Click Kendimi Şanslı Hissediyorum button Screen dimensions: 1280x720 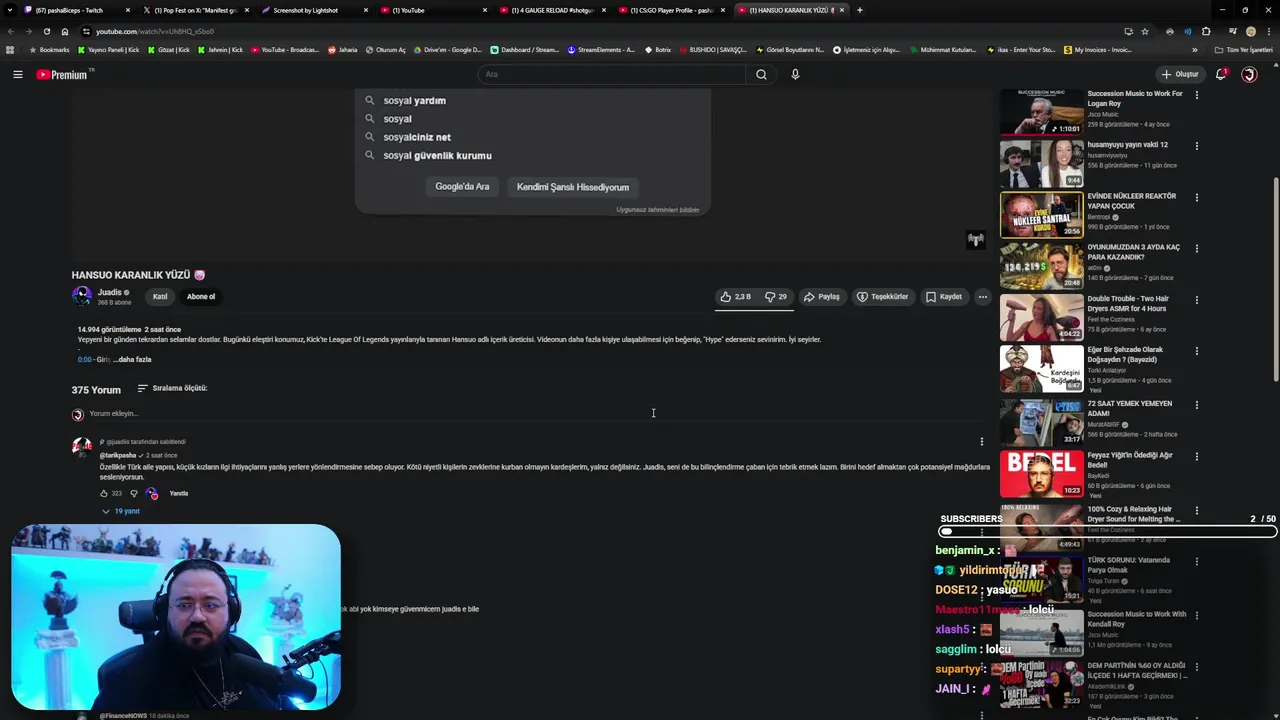573,187
